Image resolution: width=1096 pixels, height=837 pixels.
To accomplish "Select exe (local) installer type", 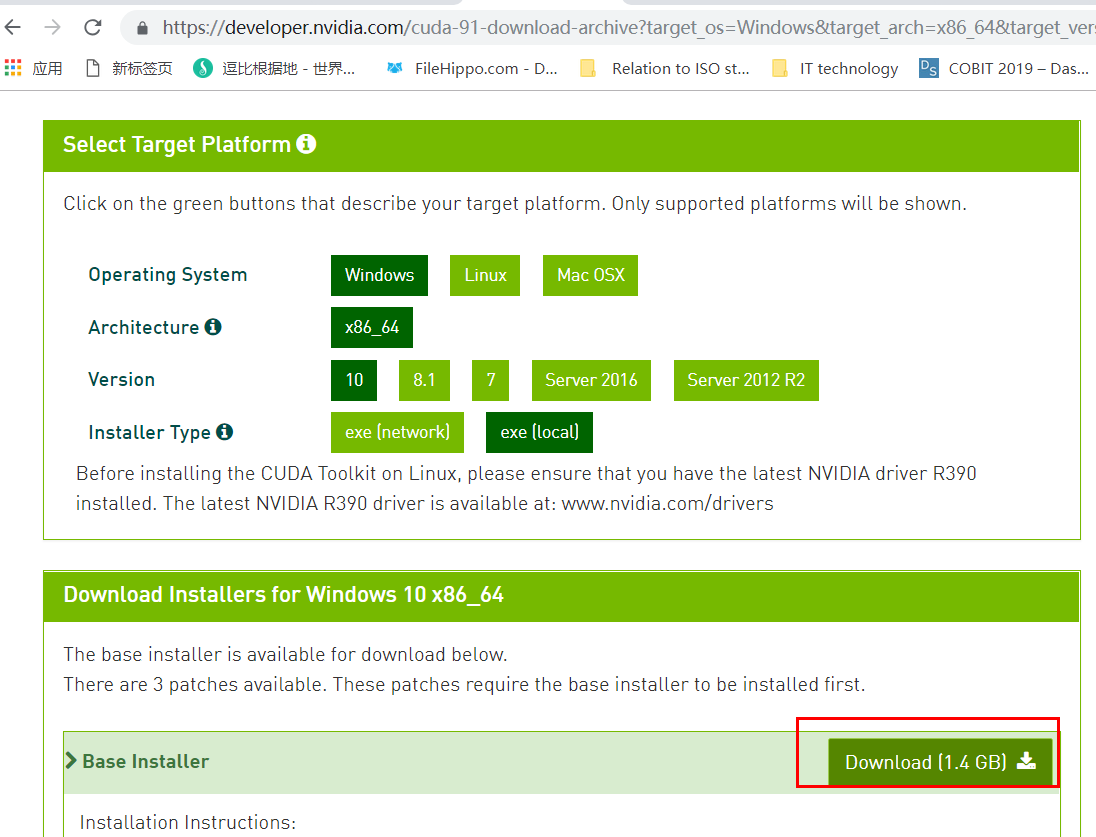I will 540,432.
